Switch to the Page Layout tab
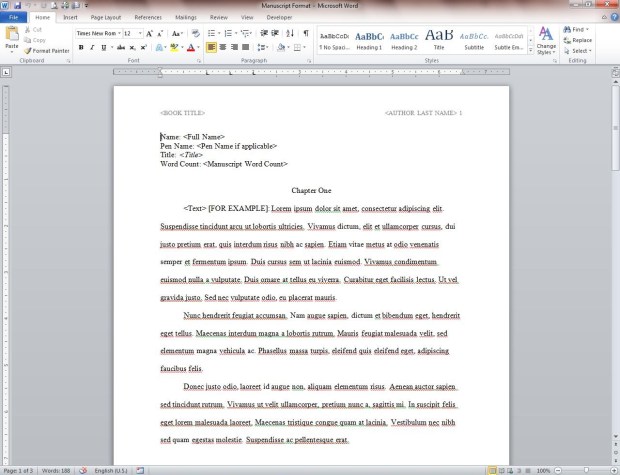620x475 pixels. [x=106, y=17]
